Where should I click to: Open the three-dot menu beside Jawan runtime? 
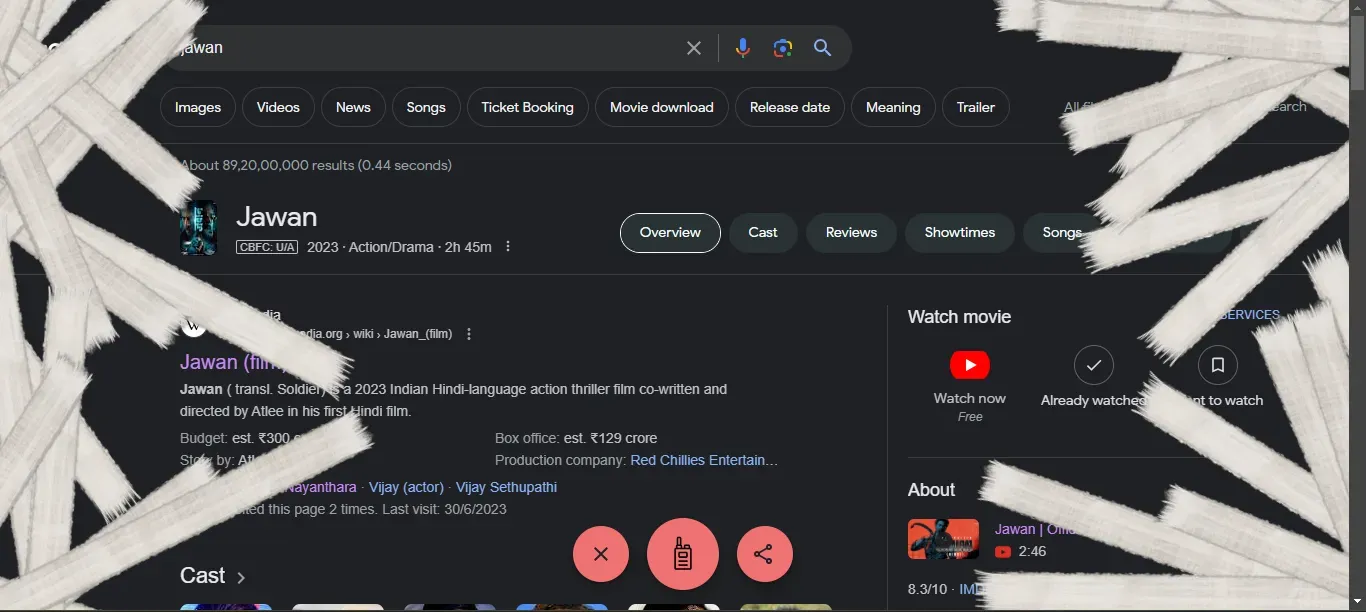[508, 246]
